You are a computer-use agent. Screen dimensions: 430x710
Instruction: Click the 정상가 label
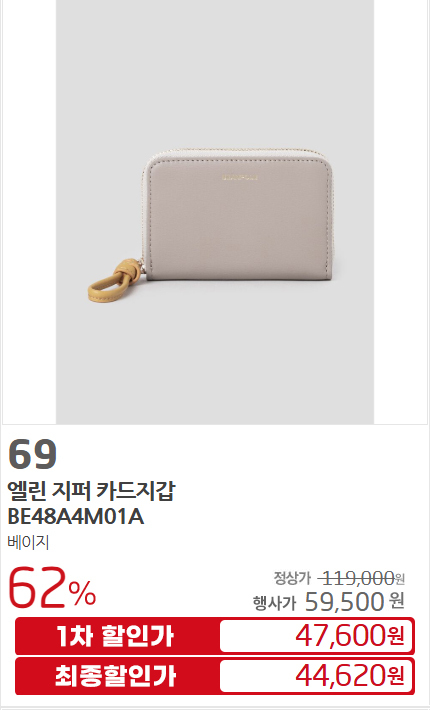coord(292,578)
